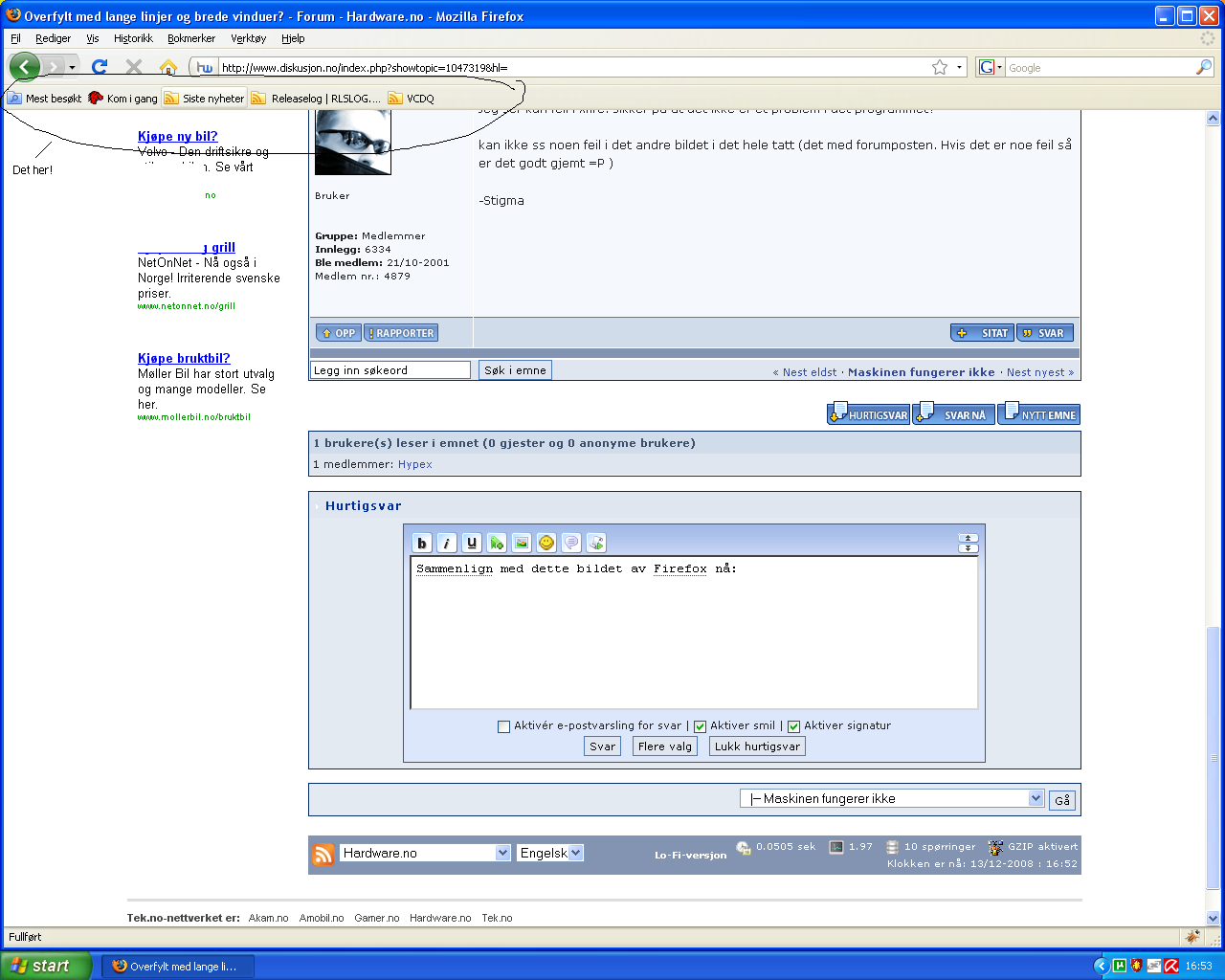
Task: Open the Lo-Fi-versjon link
Action: click(x=690, y=855)
